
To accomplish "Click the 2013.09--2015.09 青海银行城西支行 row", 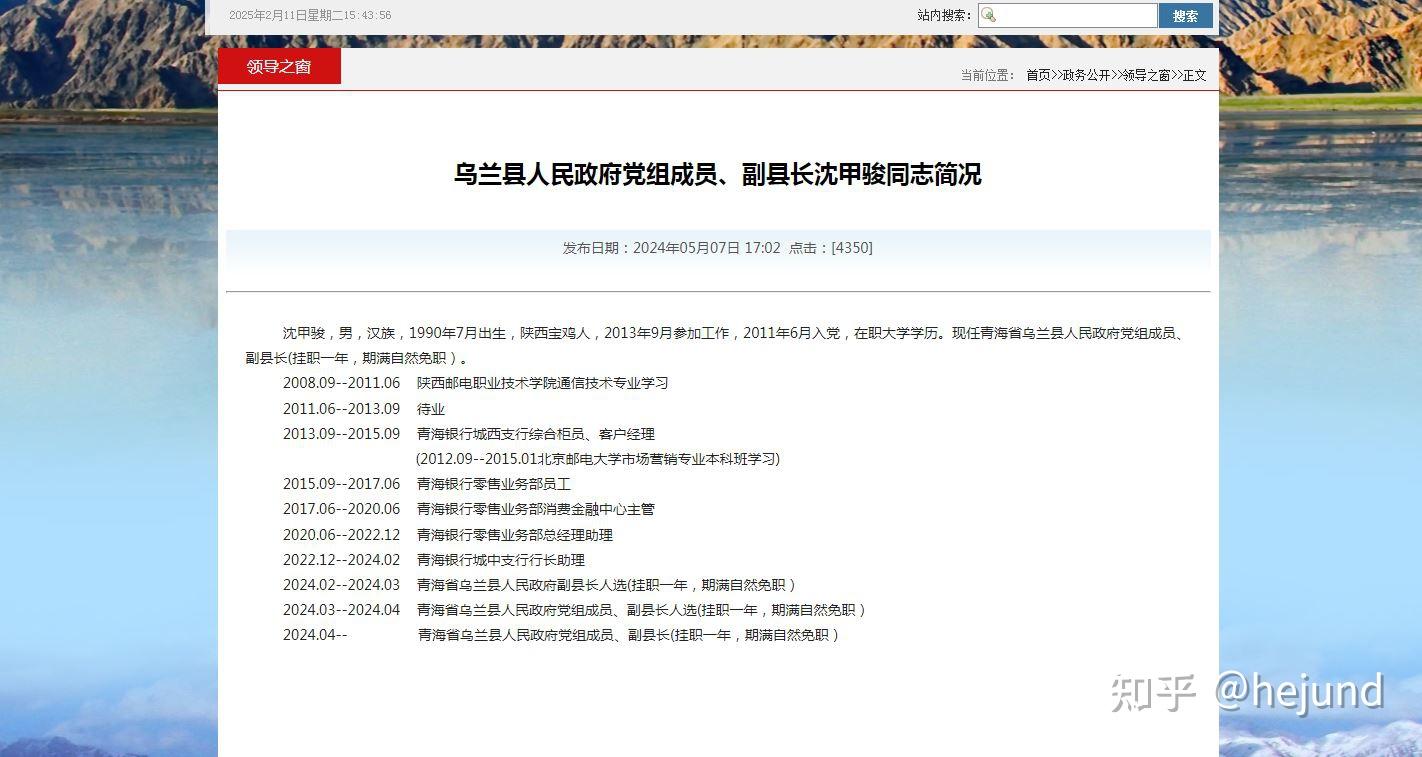I will point(469,434).
